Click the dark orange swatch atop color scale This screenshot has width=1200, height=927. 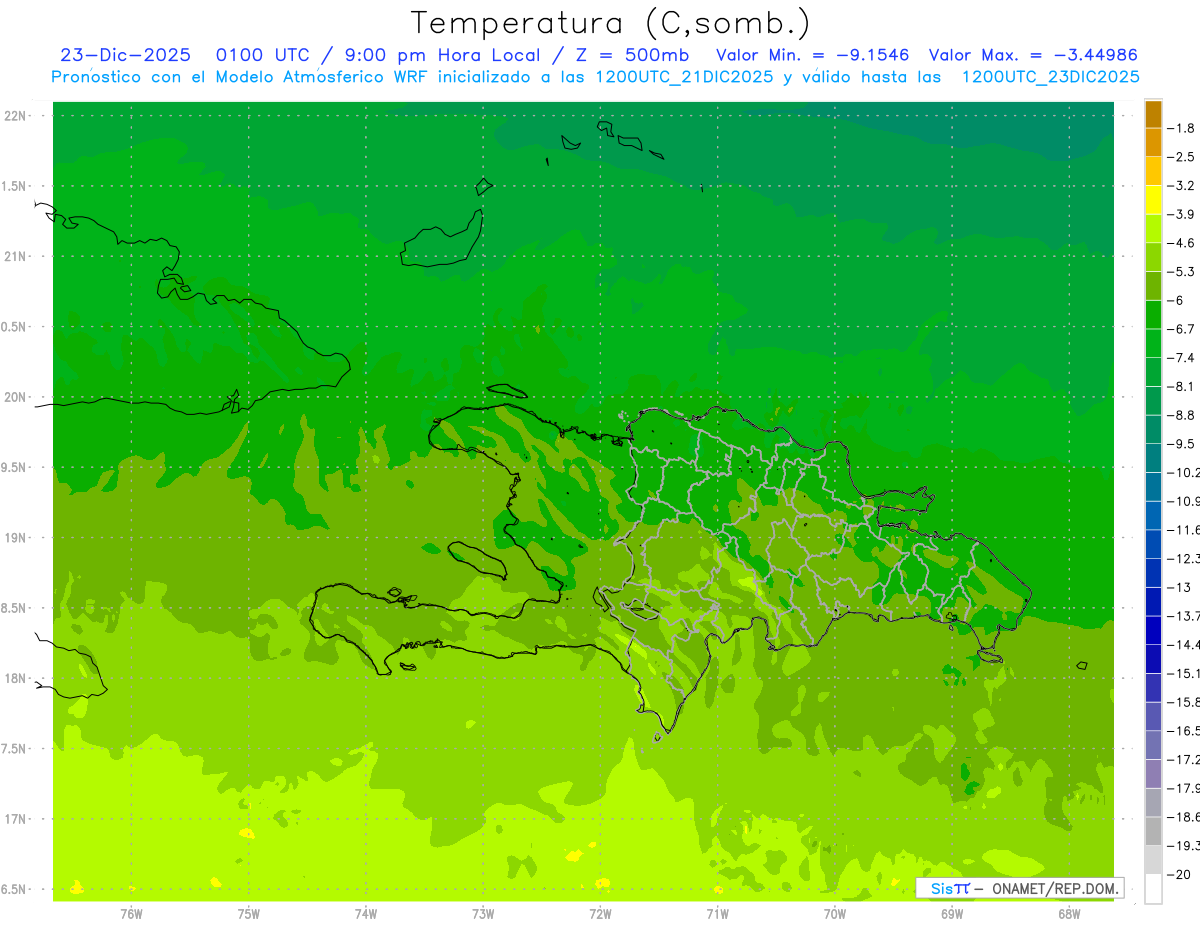tap(1153, 114)
